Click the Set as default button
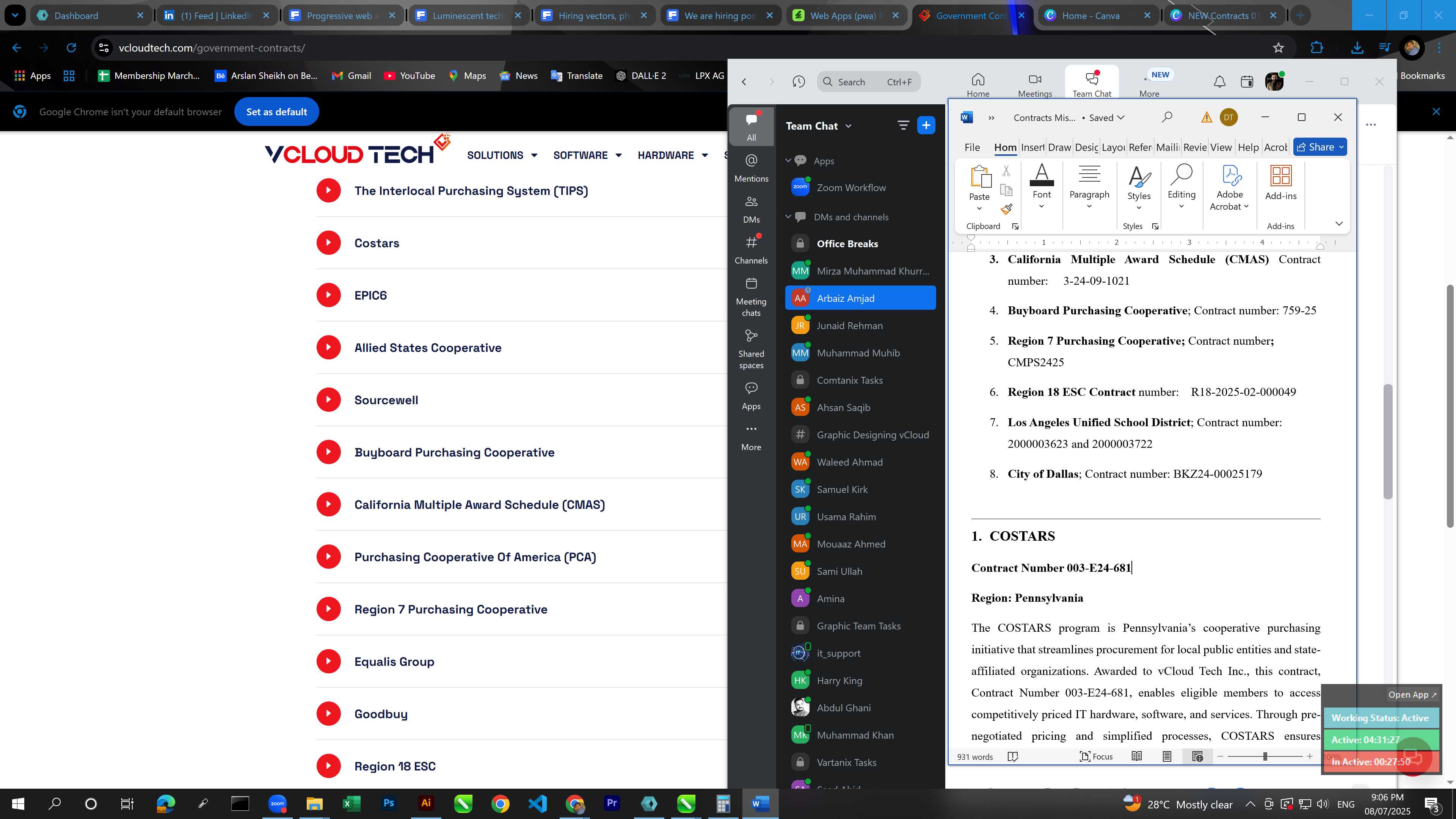 [x=276, y=112]
